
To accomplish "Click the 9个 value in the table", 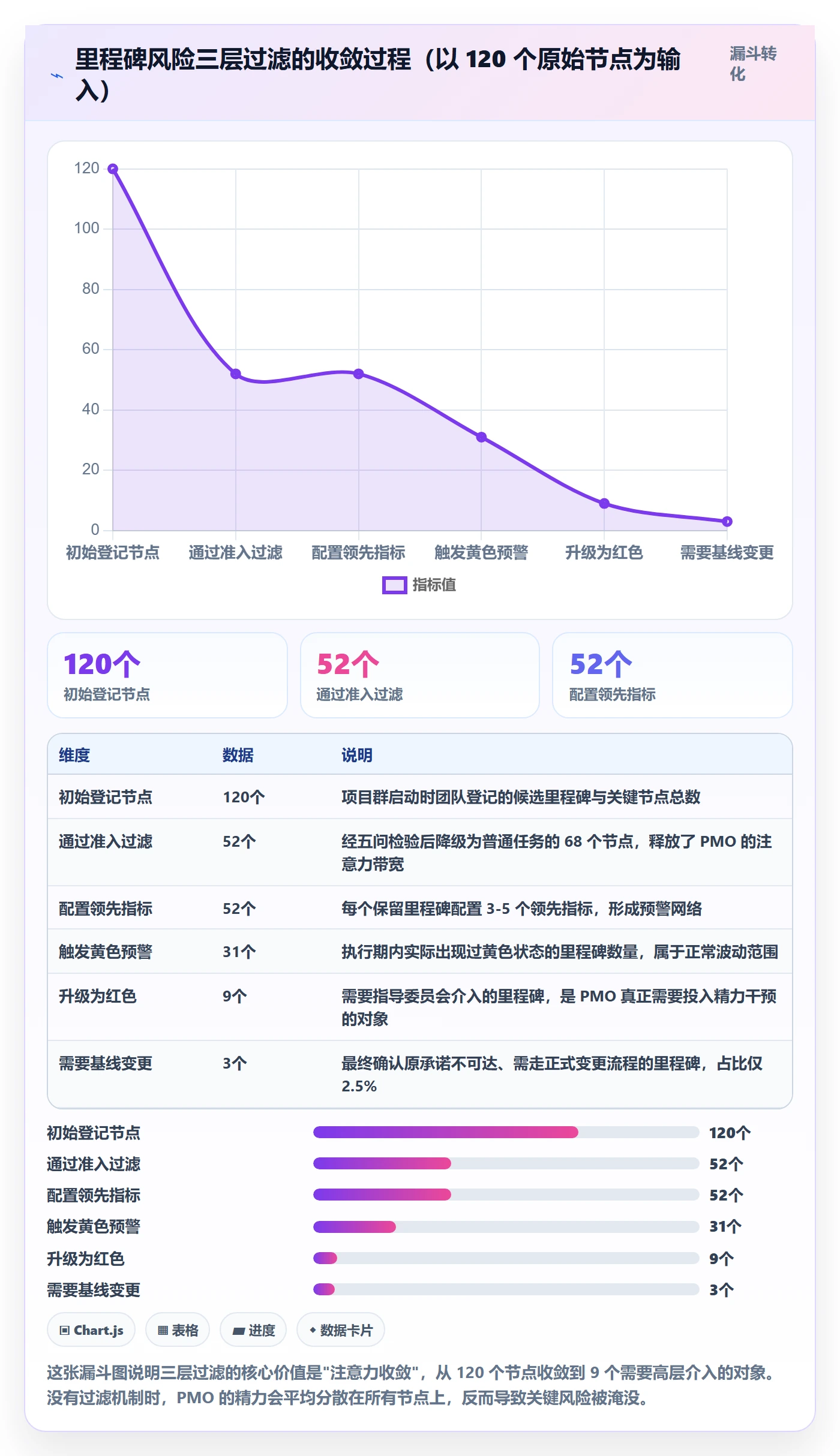I will pos(235,996).
